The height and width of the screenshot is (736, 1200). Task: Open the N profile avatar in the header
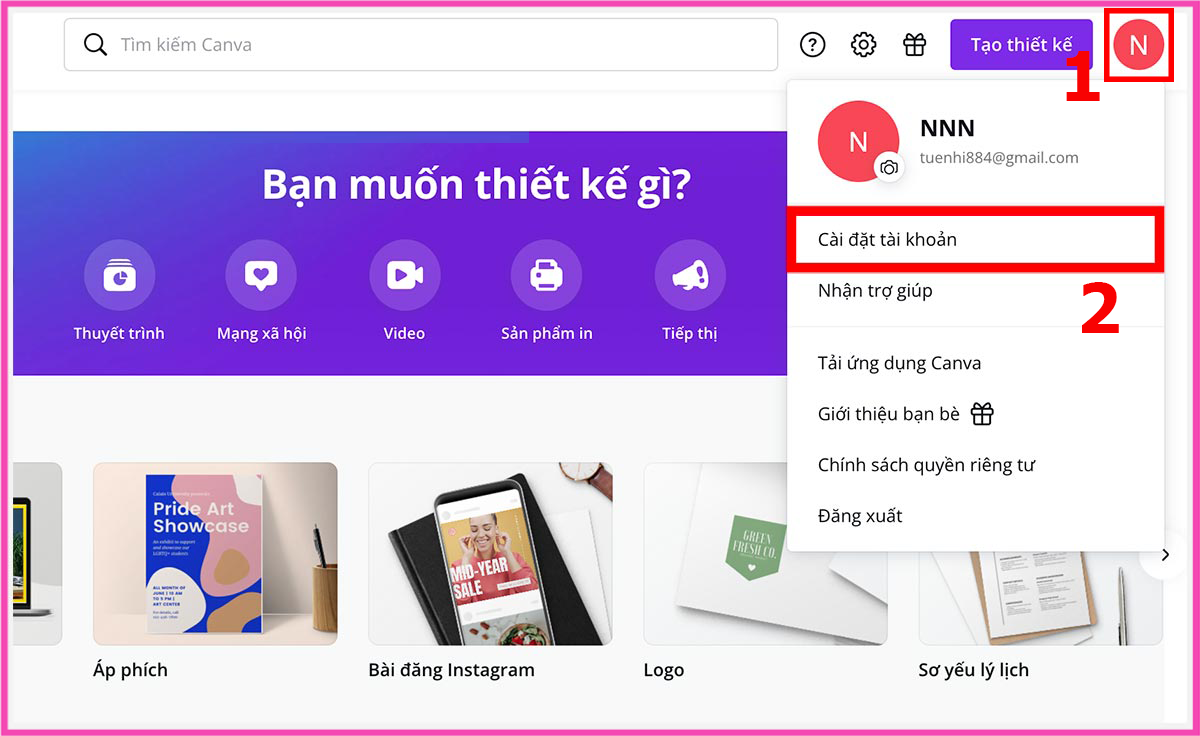[1138, 44]
